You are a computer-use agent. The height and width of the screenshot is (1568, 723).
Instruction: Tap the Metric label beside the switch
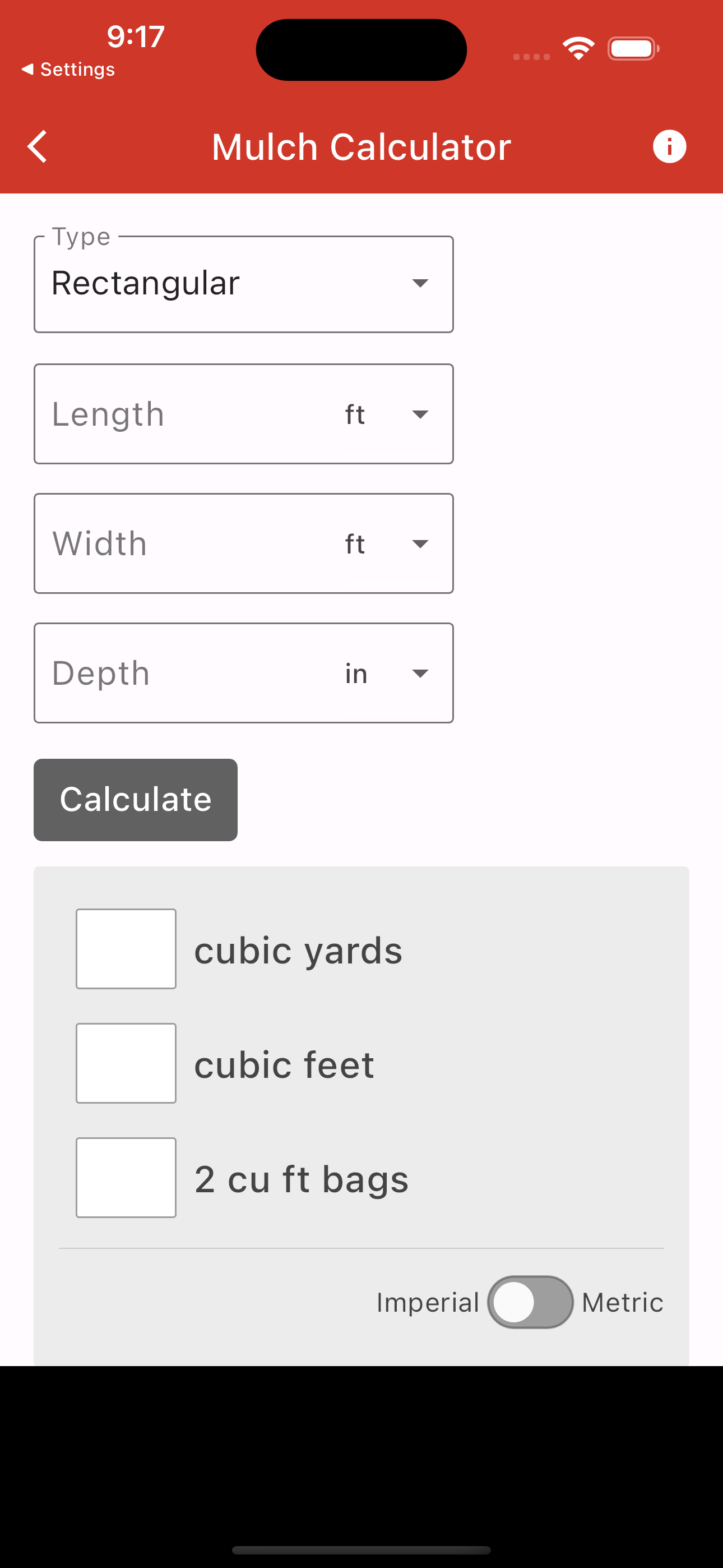(623, 1303)
